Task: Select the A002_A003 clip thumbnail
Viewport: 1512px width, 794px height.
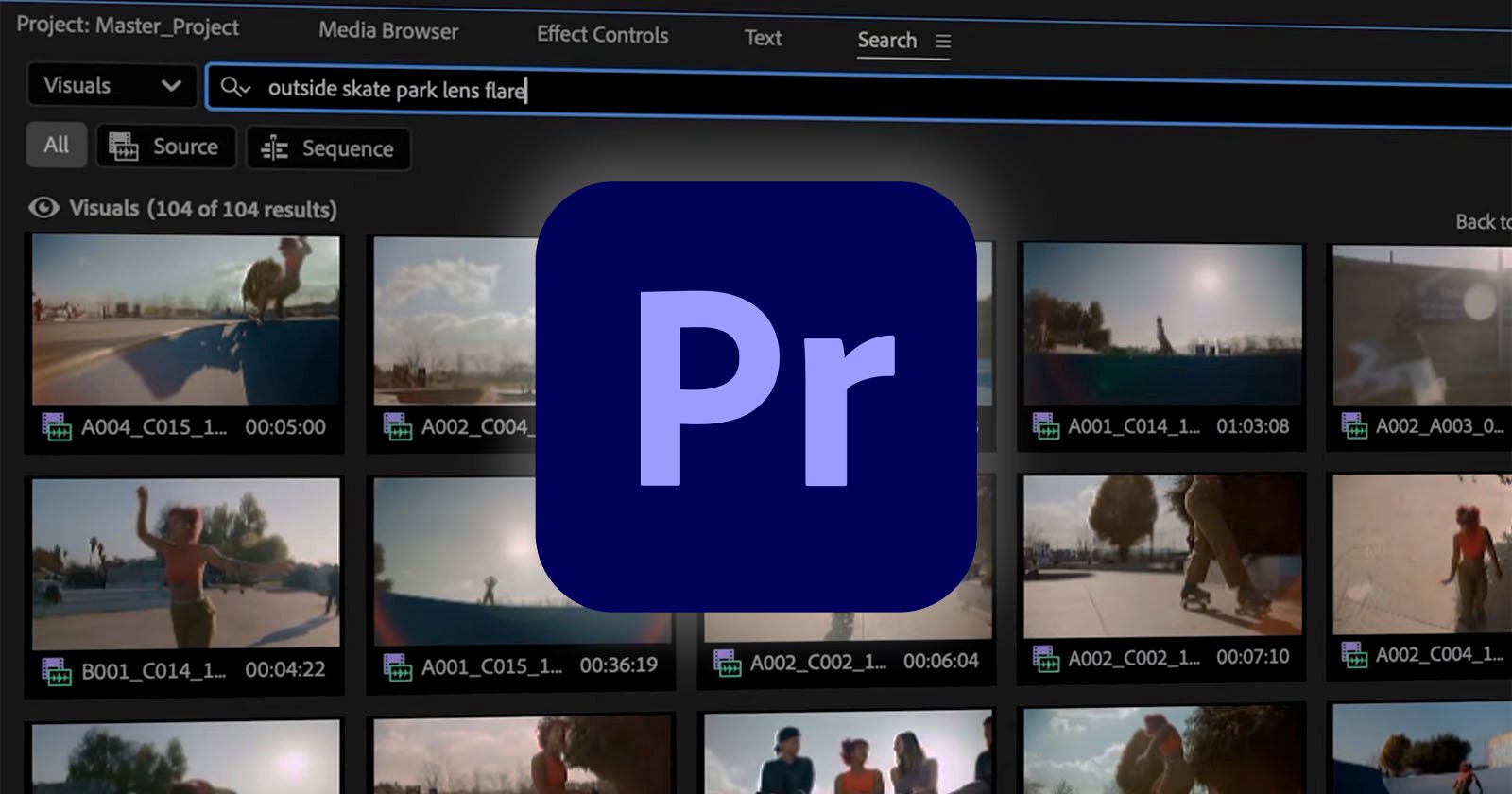Action: click(x=1422, y=325)
